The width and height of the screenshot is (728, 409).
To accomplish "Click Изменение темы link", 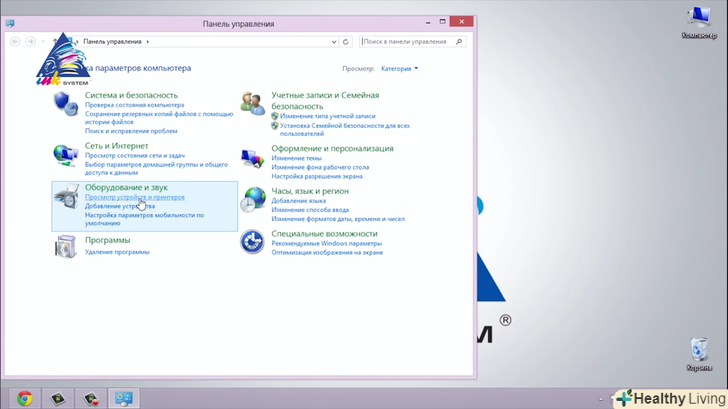I will point(297,158).
